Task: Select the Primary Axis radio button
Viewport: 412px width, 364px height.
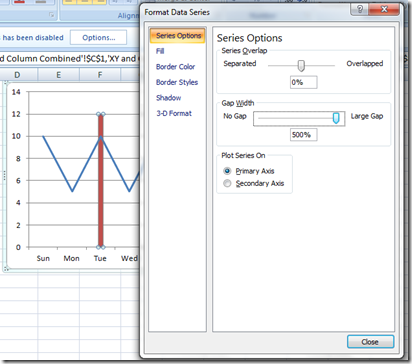Action: pyautogui.click(x=227, y=171)
